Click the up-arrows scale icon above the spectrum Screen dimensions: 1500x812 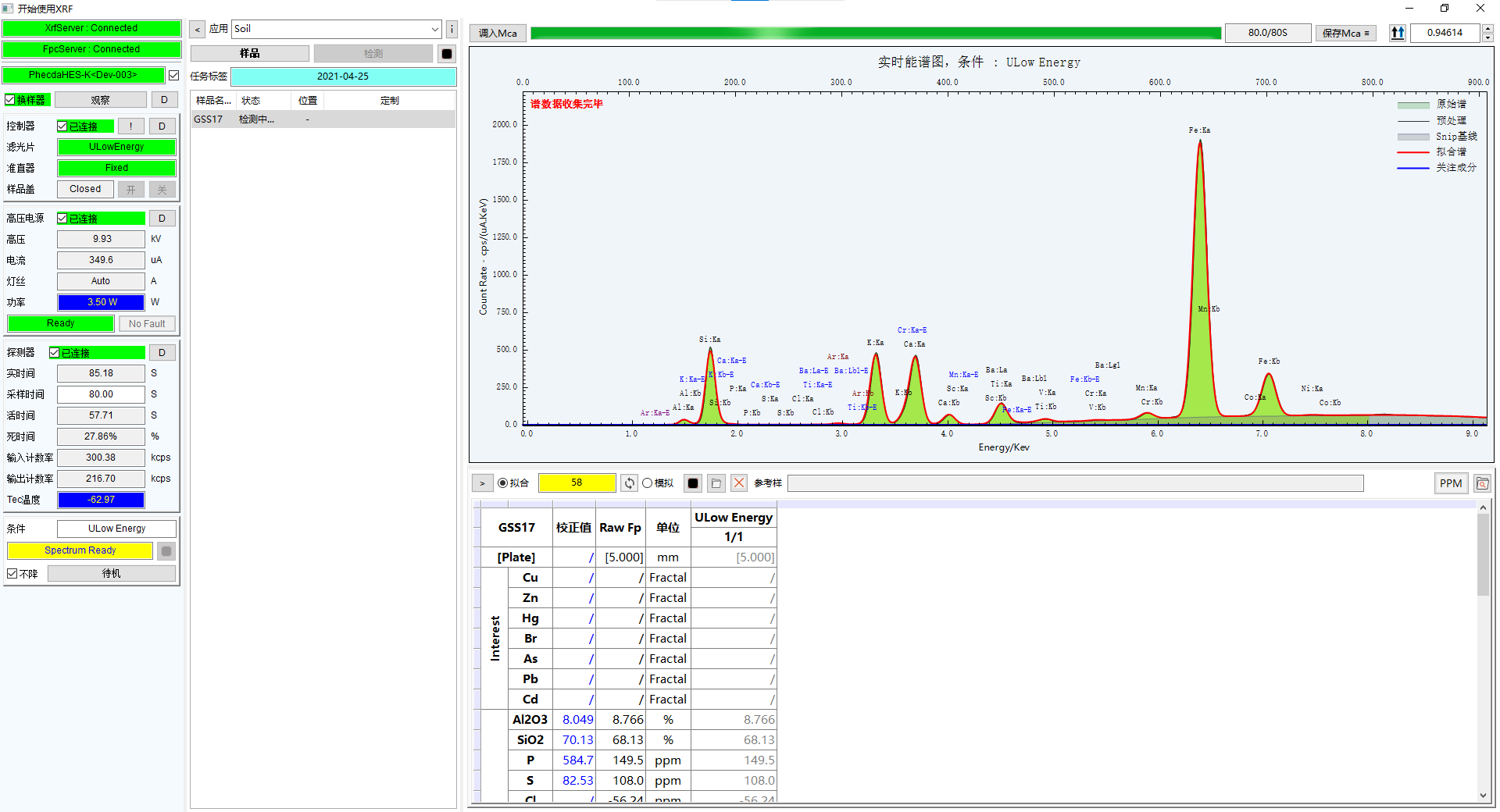click(x=1398, y=33)
